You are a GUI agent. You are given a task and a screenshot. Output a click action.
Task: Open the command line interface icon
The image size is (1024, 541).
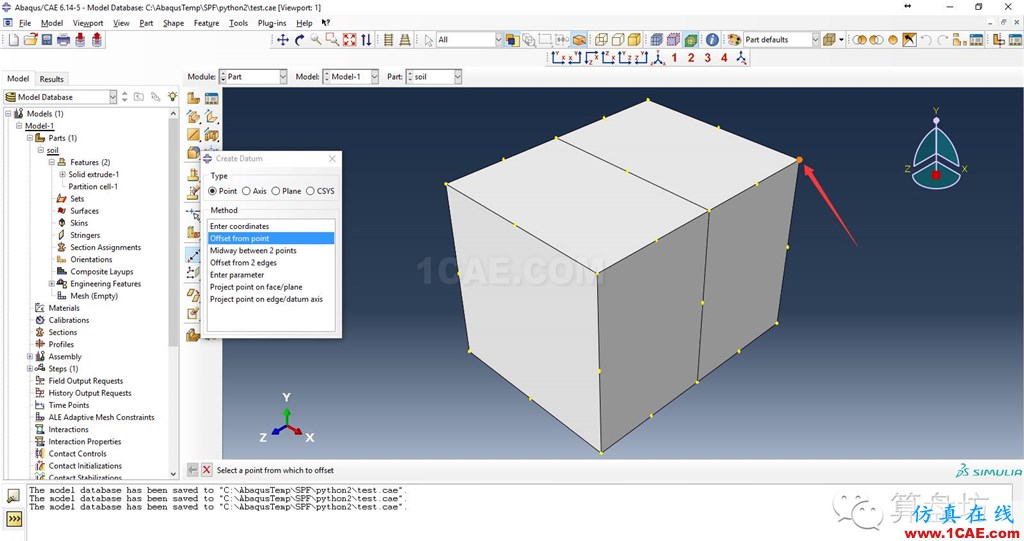(14, 519)
